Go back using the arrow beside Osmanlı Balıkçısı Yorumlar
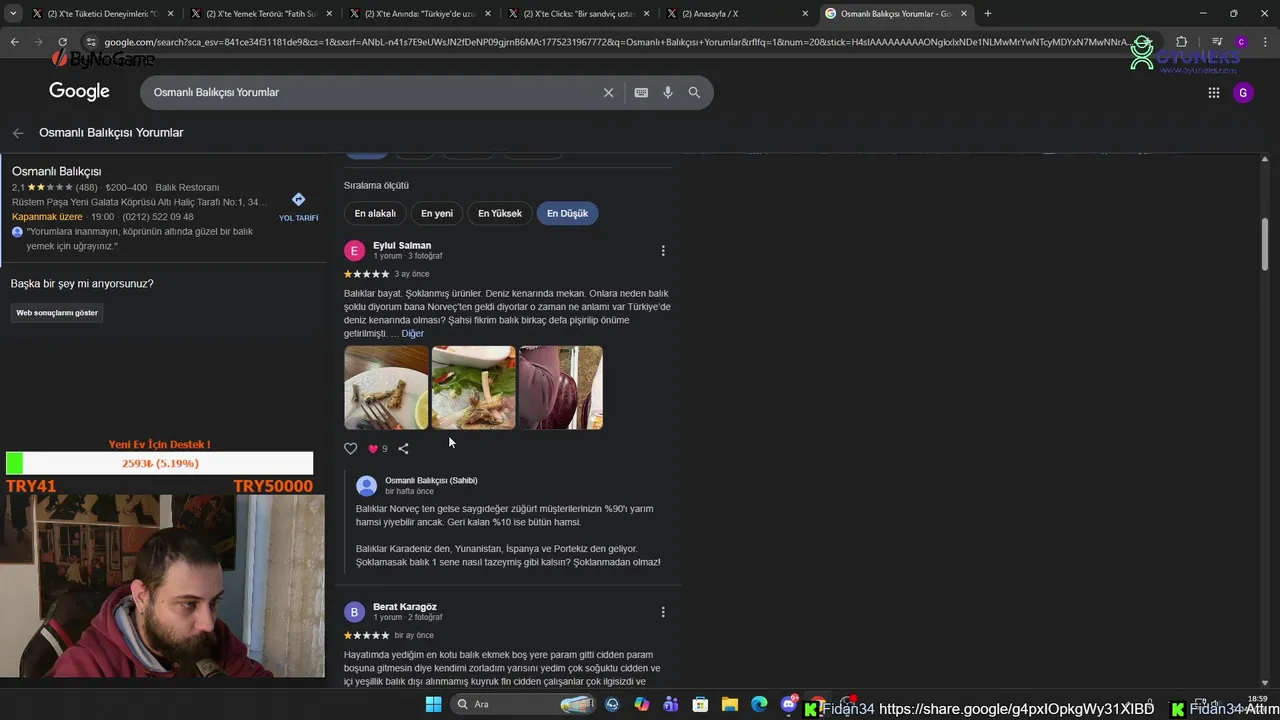Image resolution: width=1280 pixels, height=720 pixels. 18,133
